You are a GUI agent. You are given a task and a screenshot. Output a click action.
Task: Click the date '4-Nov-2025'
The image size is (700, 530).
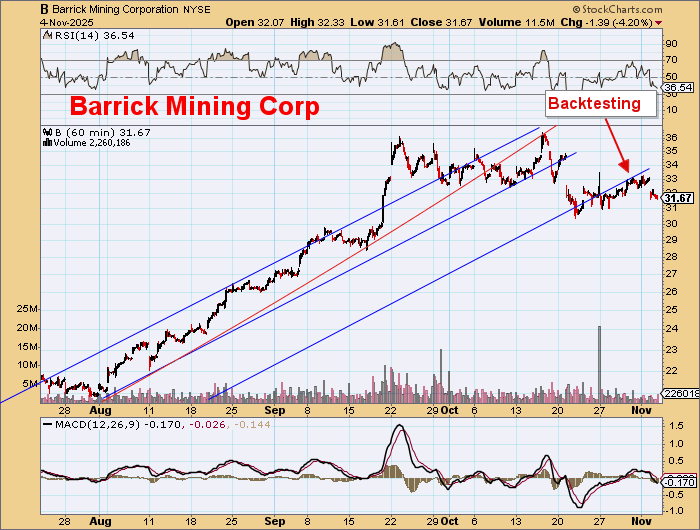click(x=67, y=22)
